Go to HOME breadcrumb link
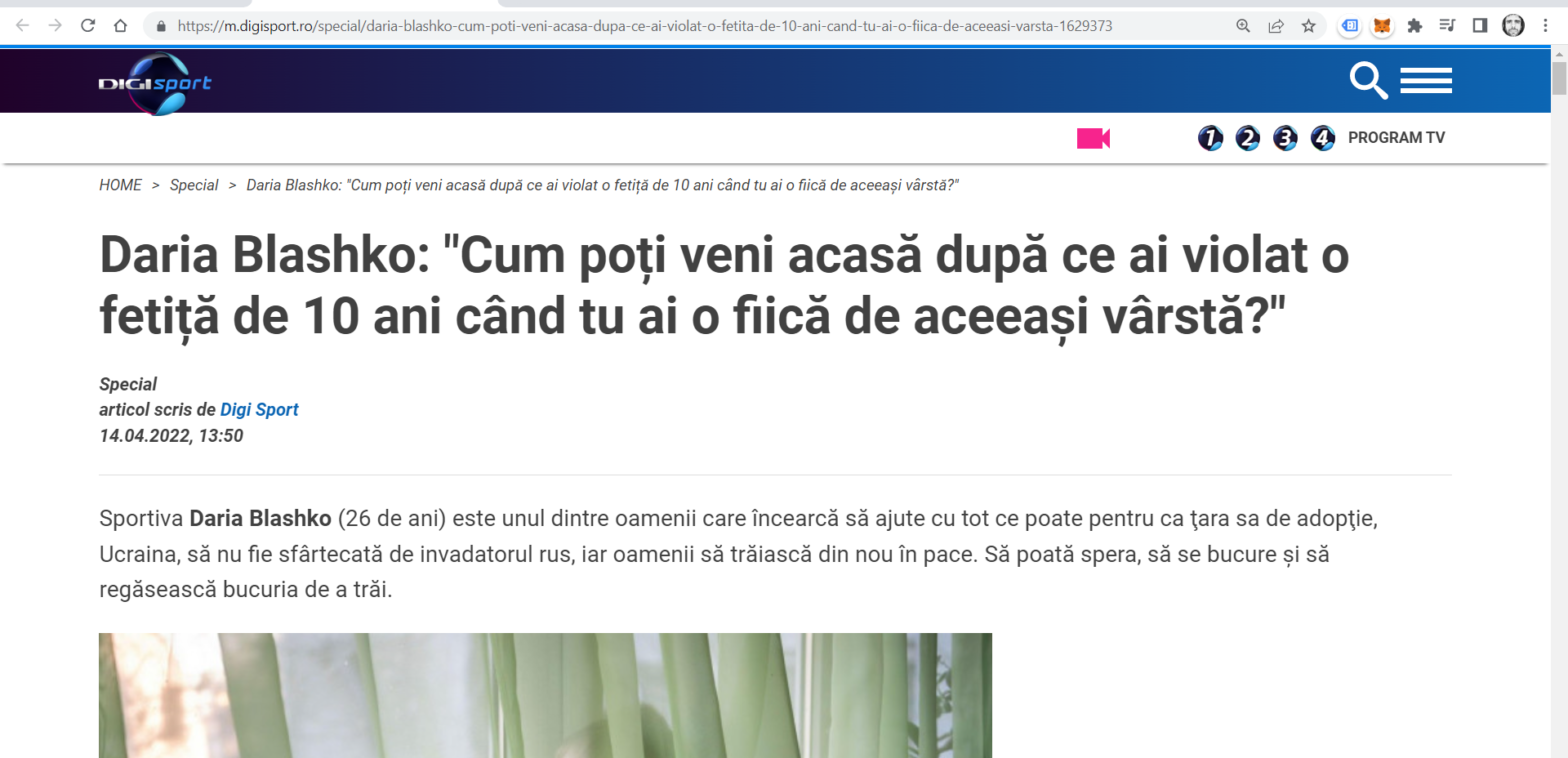The image size is (1568, 758). coord(120,185)
